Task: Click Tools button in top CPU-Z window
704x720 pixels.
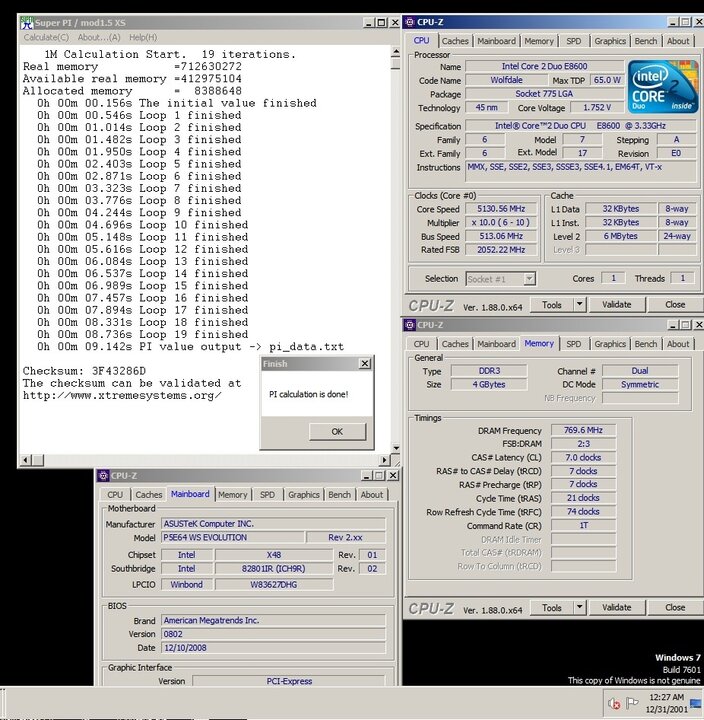Action: (x=552, y=305)
